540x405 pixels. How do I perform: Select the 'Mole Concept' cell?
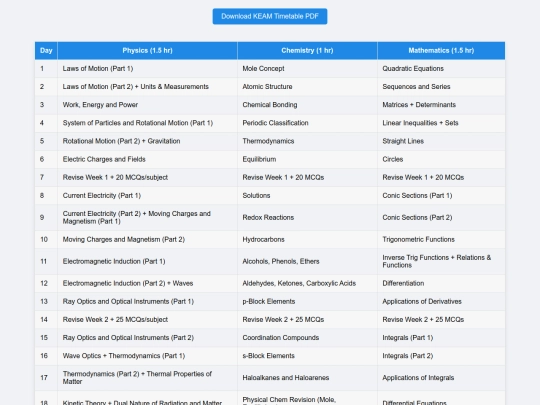tap(307, 69)
